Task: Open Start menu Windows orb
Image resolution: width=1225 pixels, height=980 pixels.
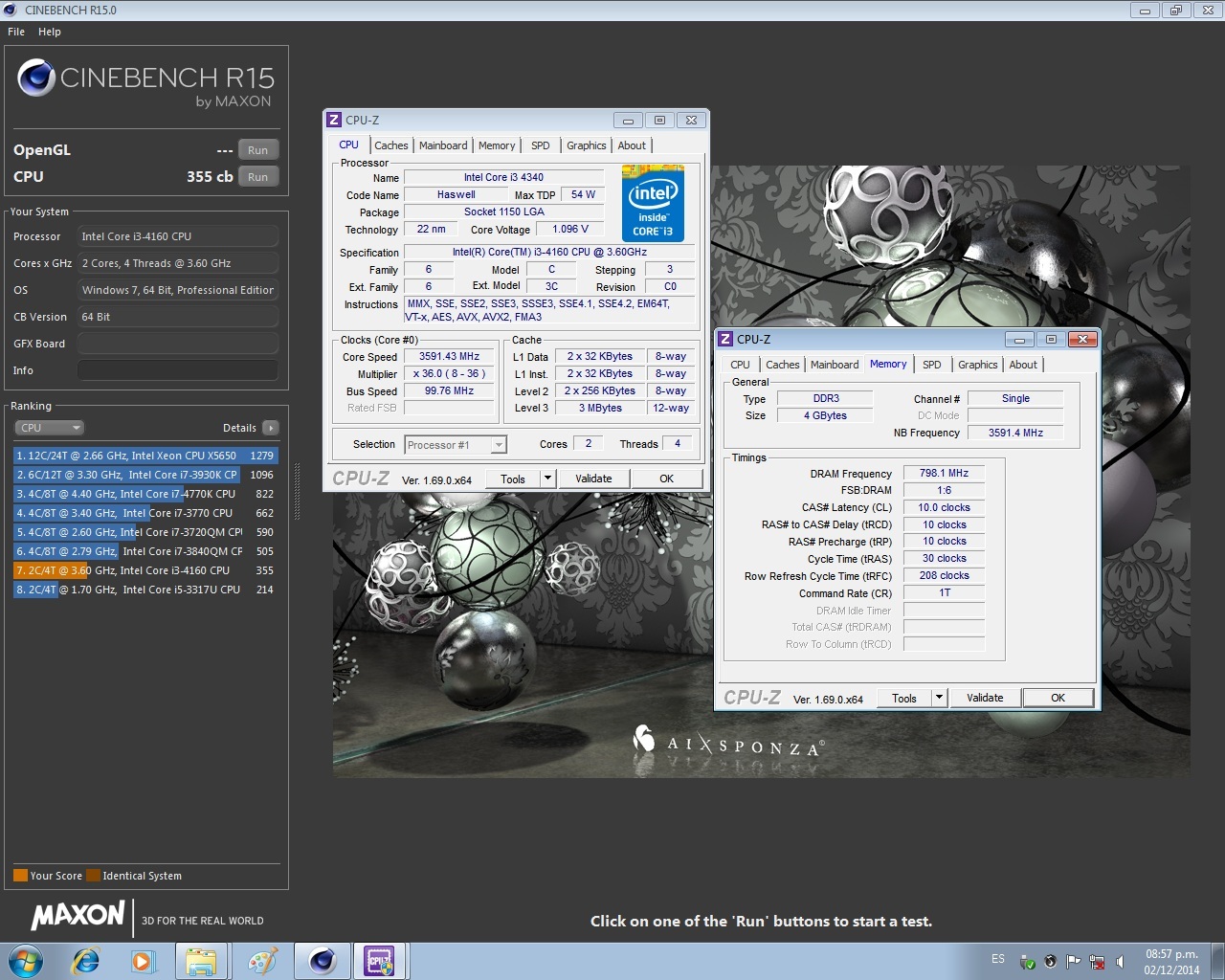Action: [x=25, y=961]
